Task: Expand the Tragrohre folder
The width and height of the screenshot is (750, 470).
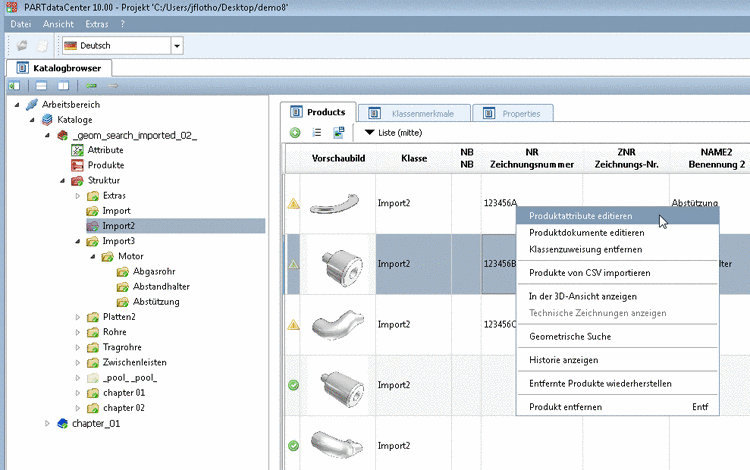Action: pyautogui.click(x=77, y=348)
